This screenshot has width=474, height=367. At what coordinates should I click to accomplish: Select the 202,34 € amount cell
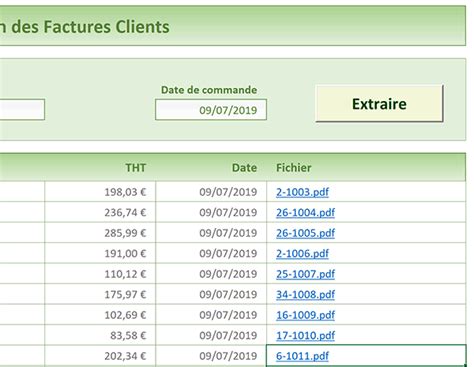100,356
